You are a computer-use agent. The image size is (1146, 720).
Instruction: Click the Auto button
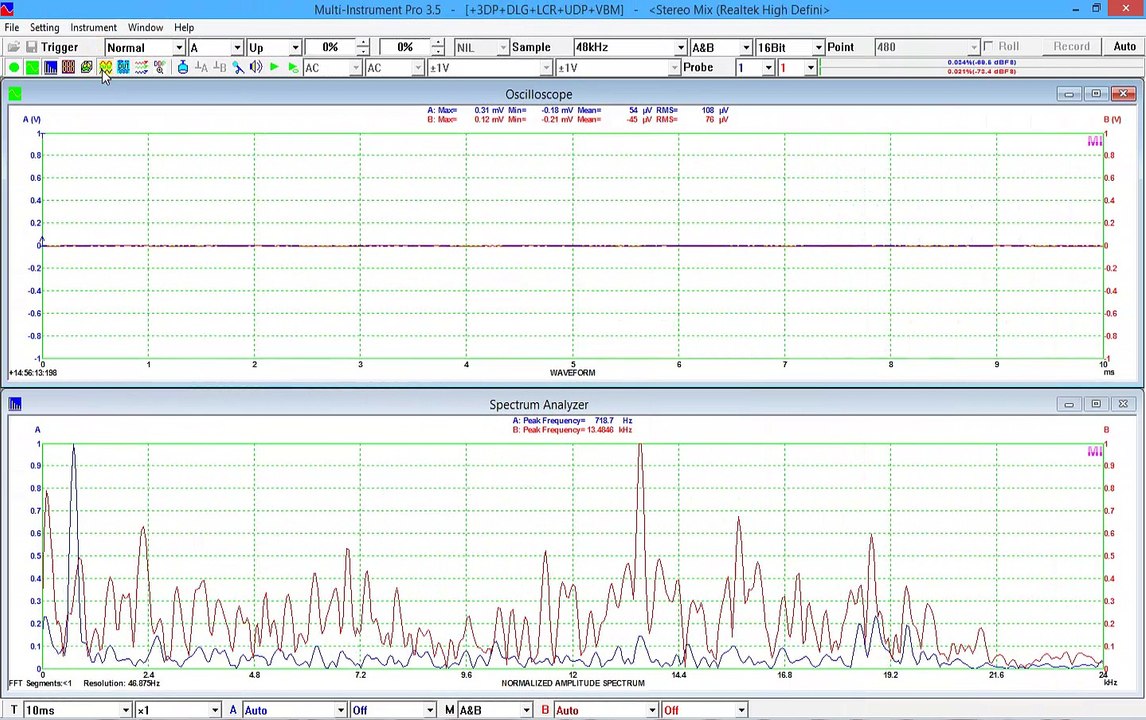[1124, 47]
